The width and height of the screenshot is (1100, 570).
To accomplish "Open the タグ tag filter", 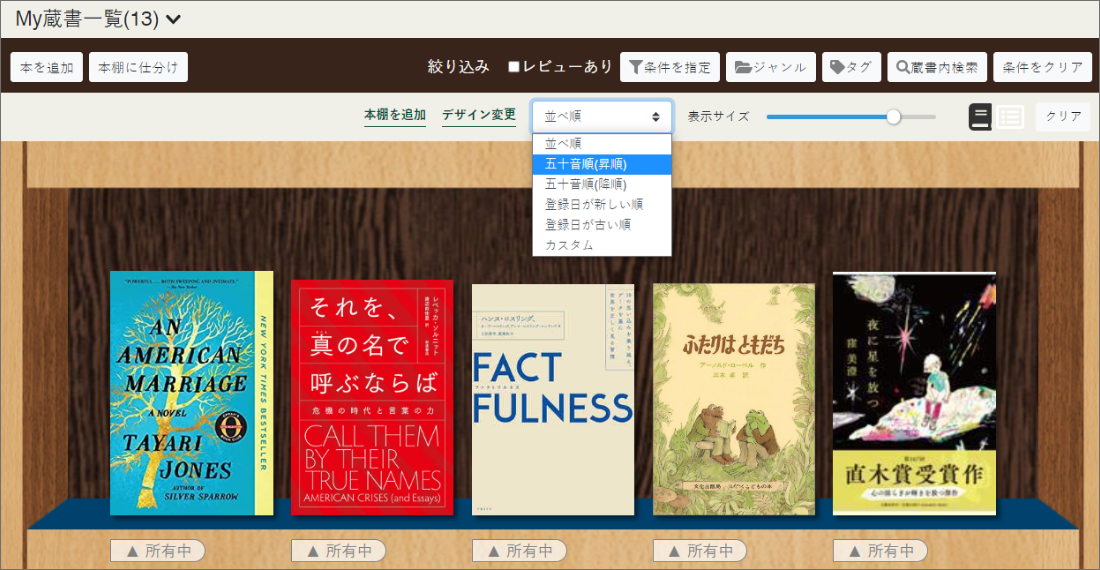I will tap(851, 67).
